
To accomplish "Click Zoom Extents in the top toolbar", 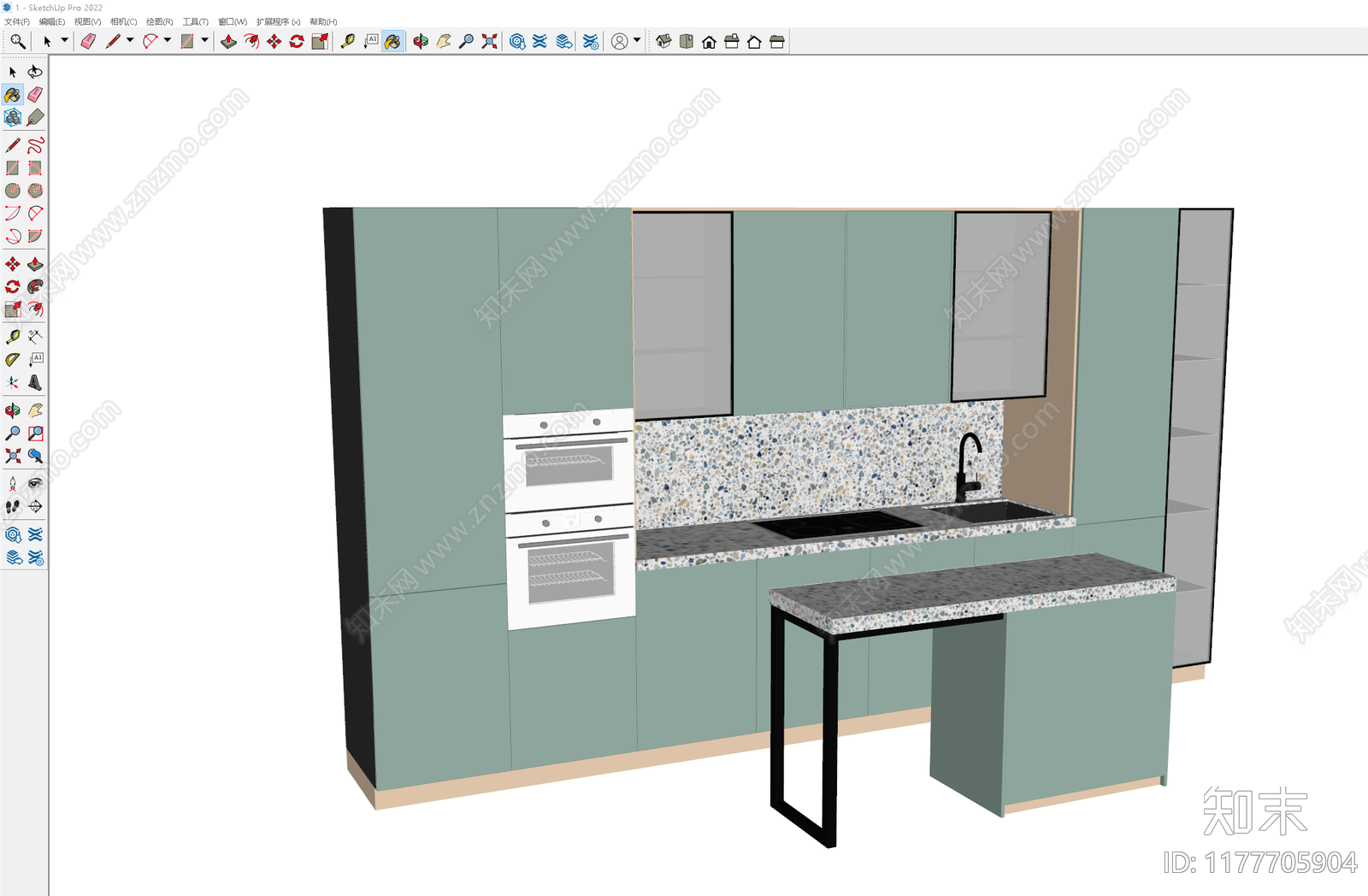I will tap(489, 41).
